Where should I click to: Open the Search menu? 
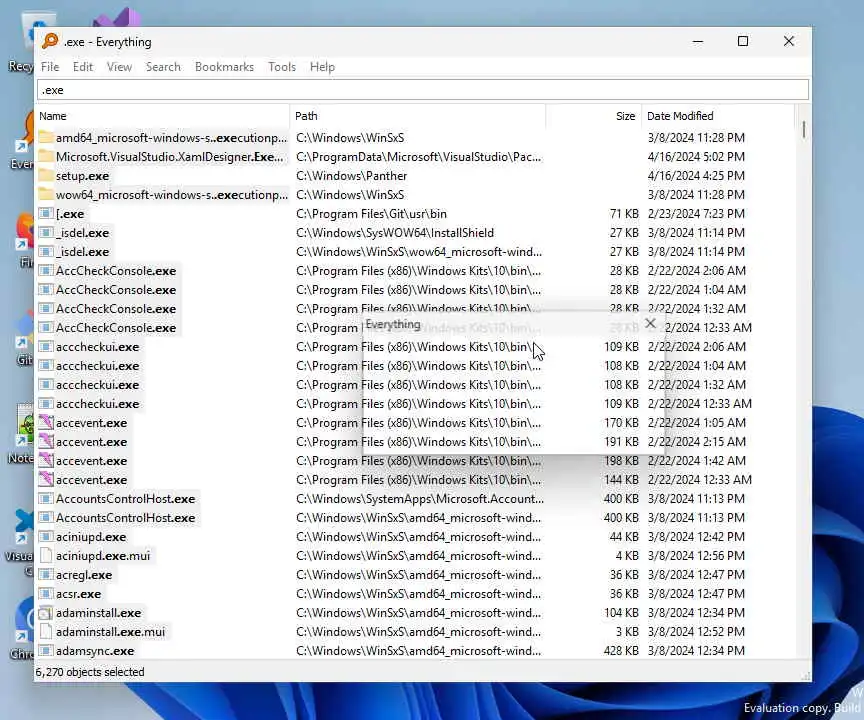(x=163, y=67)
